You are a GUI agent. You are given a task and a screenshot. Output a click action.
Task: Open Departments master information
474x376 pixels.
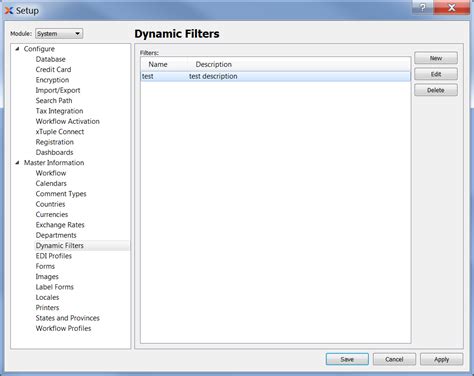click(56, 235)
